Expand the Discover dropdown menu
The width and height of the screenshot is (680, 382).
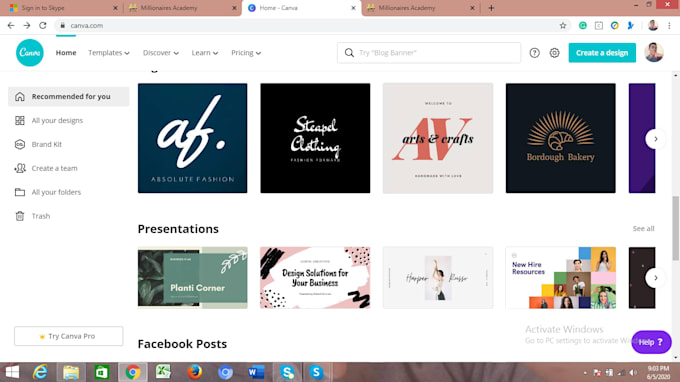161,53
